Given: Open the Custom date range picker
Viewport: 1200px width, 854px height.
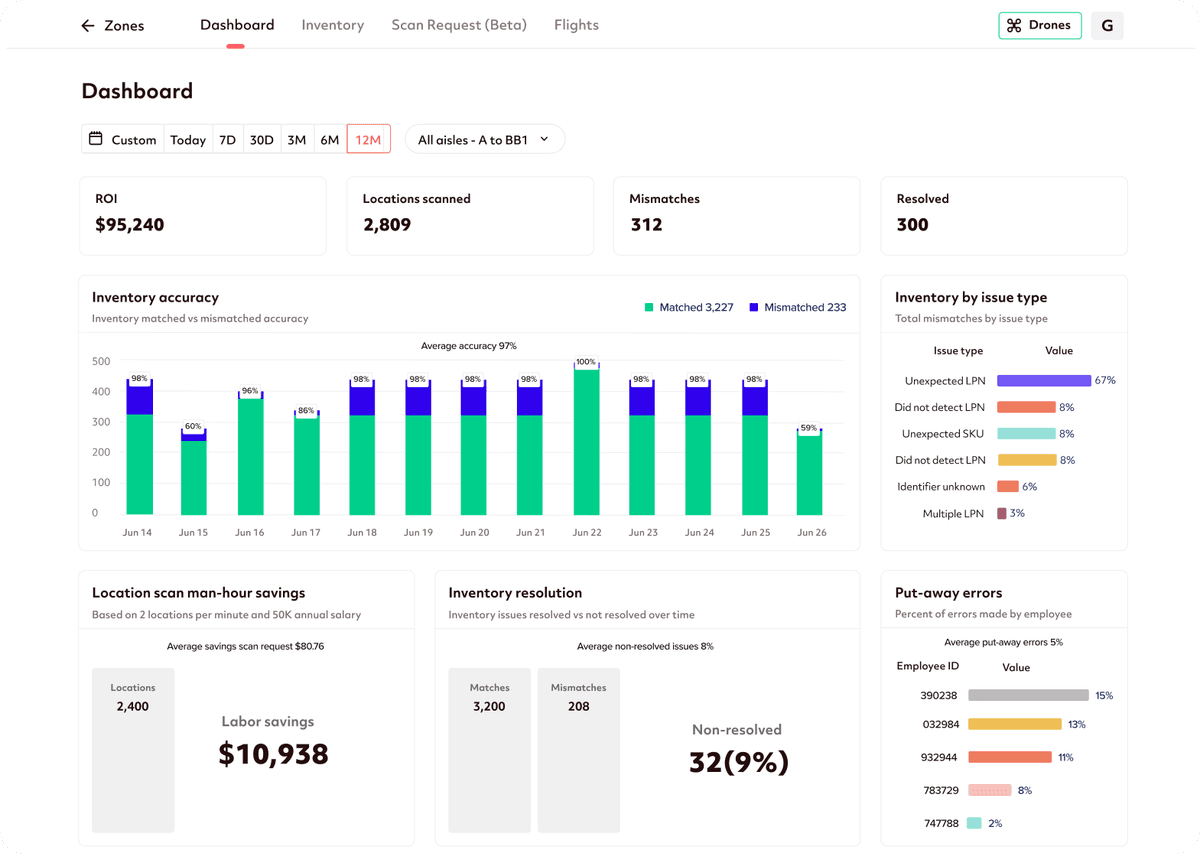Looking at the screenshot, I should 133,140.
